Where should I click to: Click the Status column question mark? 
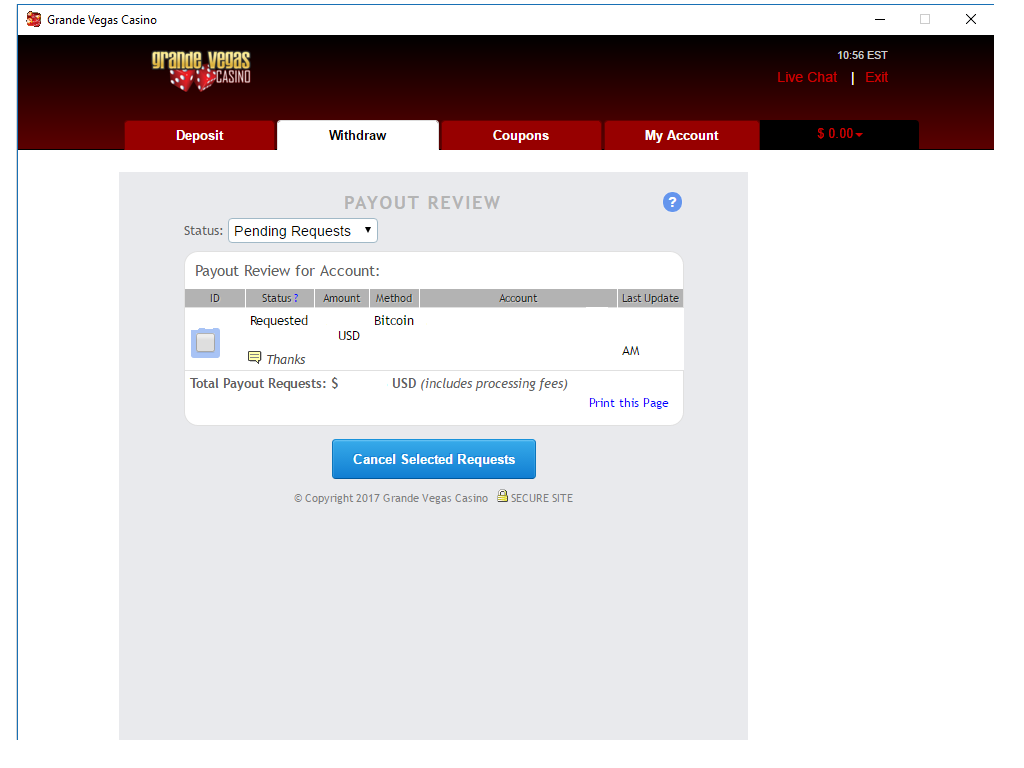pyautogui.click(x=296, y=298)
